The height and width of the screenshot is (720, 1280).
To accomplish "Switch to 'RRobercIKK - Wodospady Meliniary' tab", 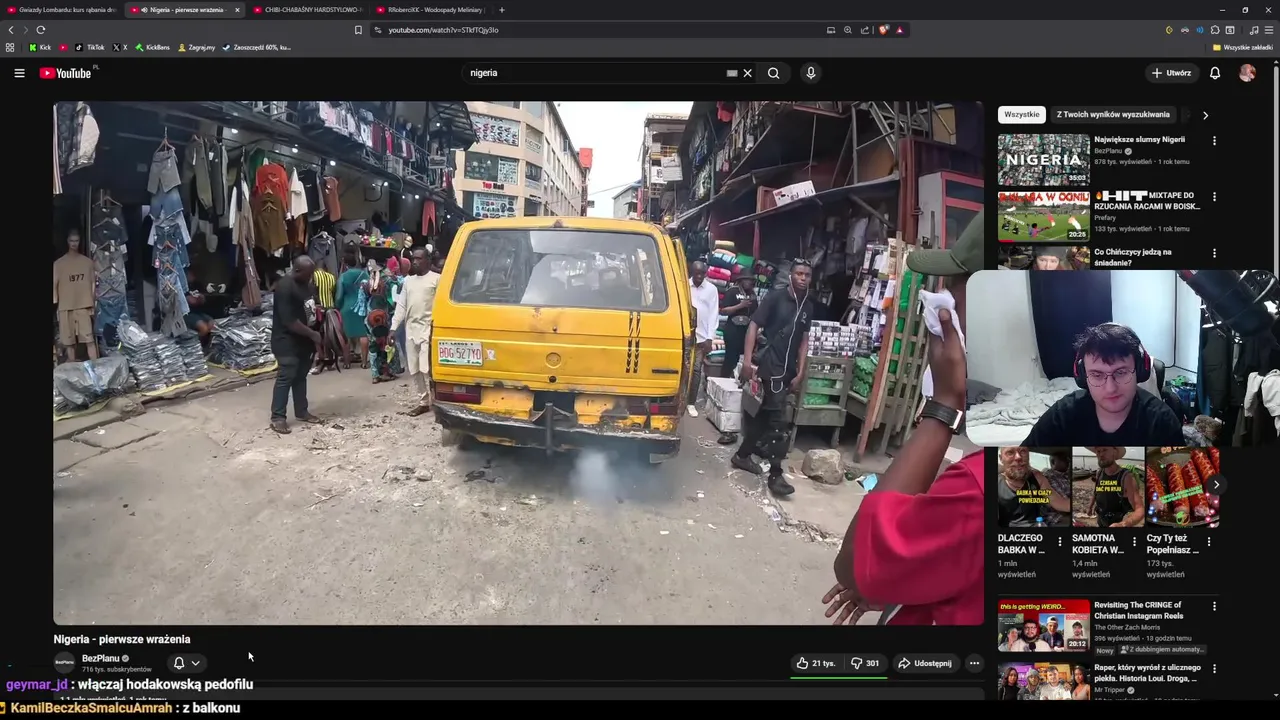I will pyautogui.click(x=430, y=10).
